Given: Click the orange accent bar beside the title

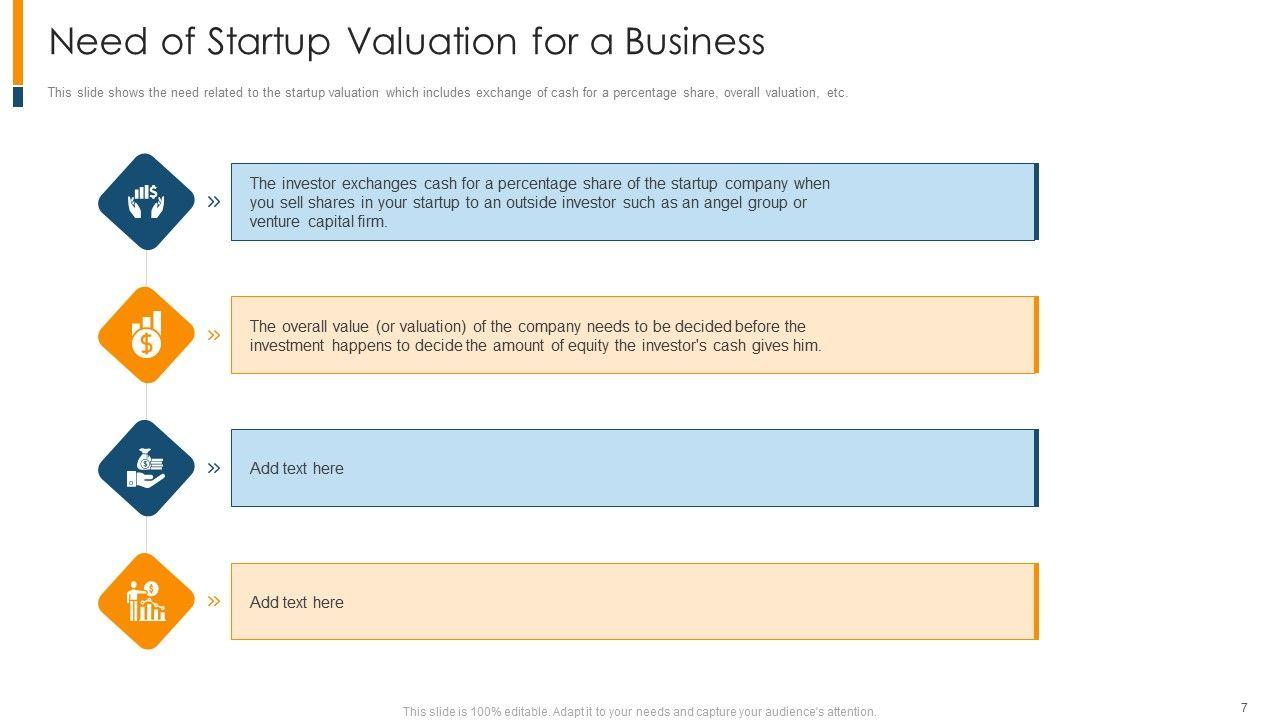Looking at the screenshot, I should pos(18,42).
